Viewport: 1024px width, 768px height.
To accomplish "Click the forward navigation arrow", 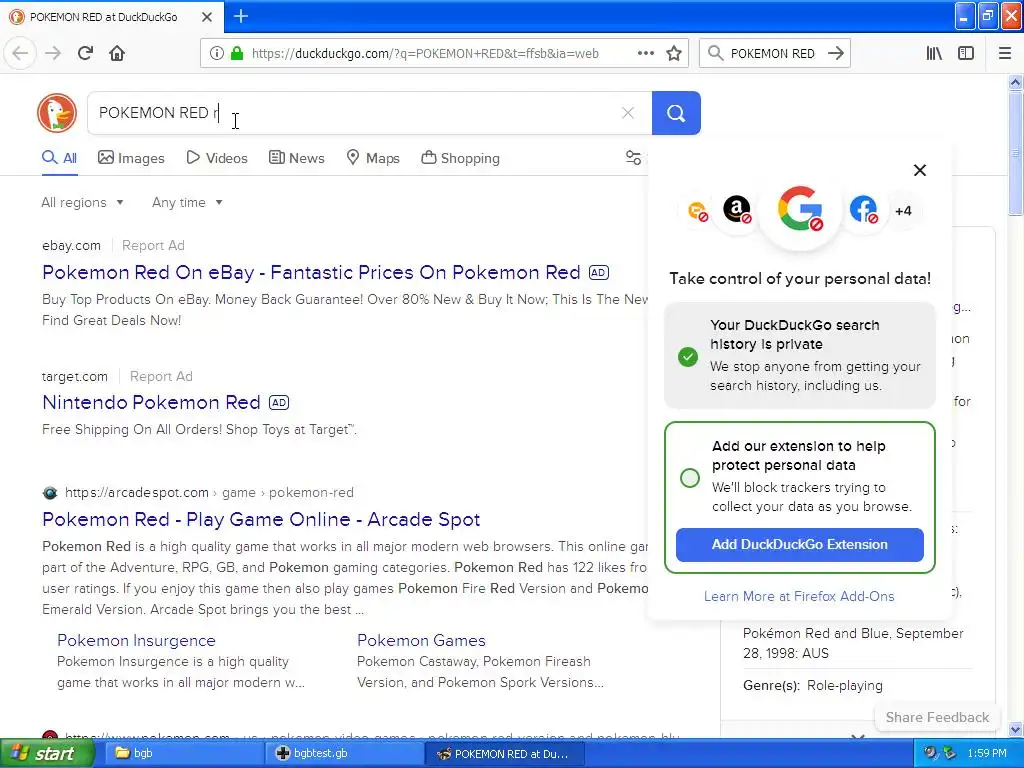I will coord(53,53).
